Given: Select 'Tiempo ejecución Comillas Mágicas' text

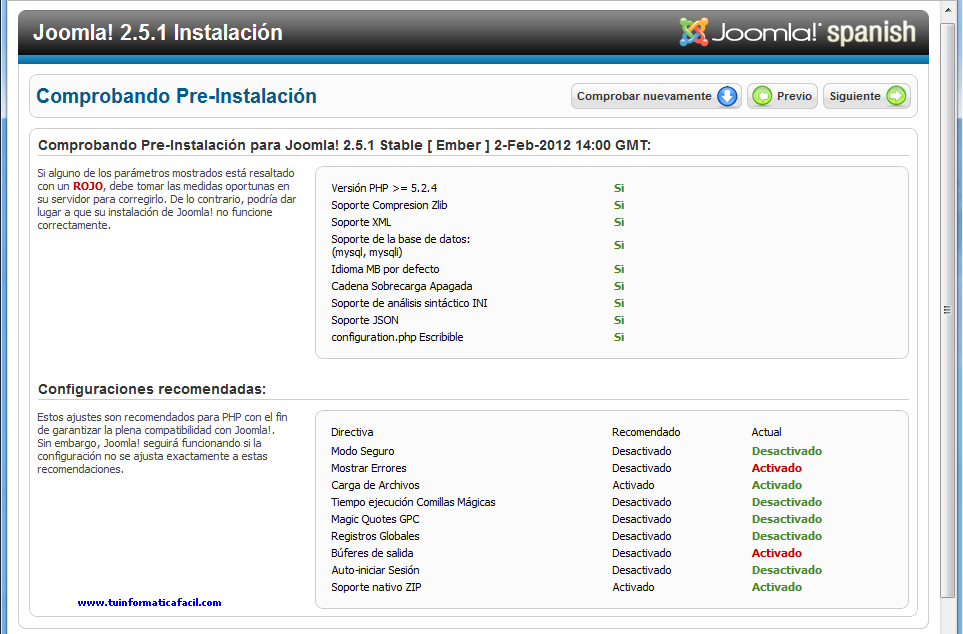Looking at the screenshot, I should (413, 503).
